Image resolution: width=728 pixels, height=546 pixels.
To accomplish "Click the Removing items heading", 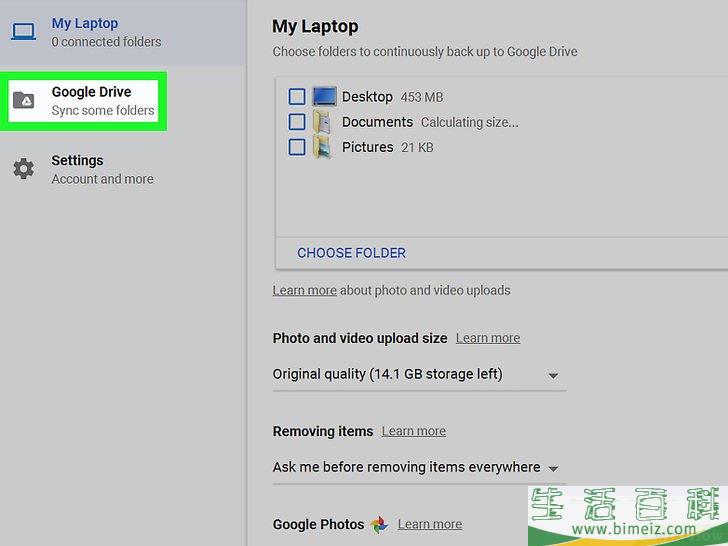I will (323, 432).
